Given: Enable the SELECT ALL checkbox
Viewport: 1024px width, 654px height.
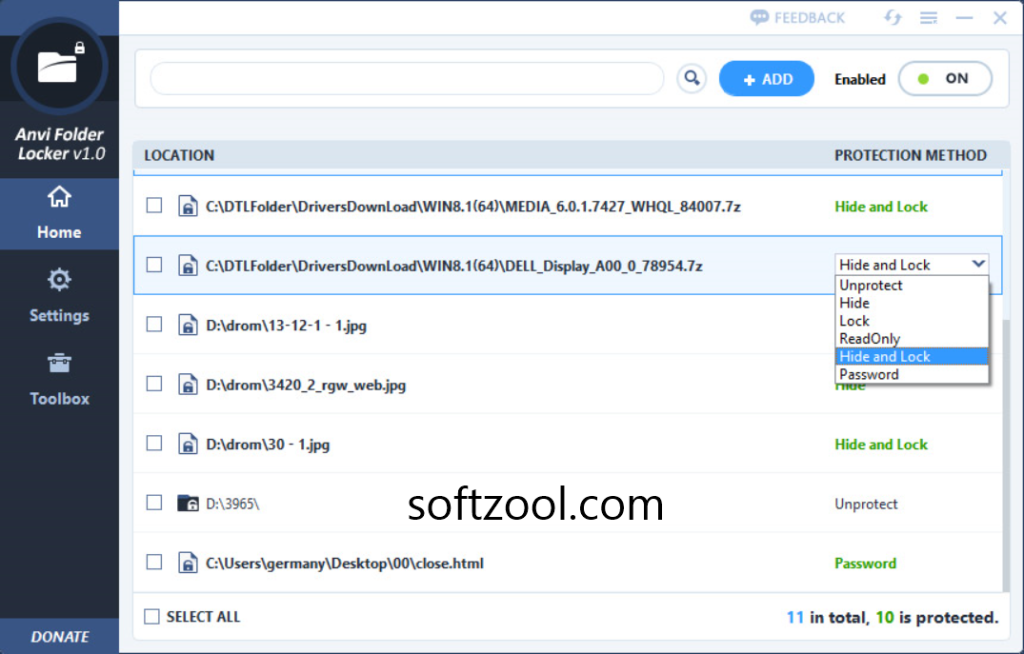Looking at the screenshot, I should (x=154, y=617).
